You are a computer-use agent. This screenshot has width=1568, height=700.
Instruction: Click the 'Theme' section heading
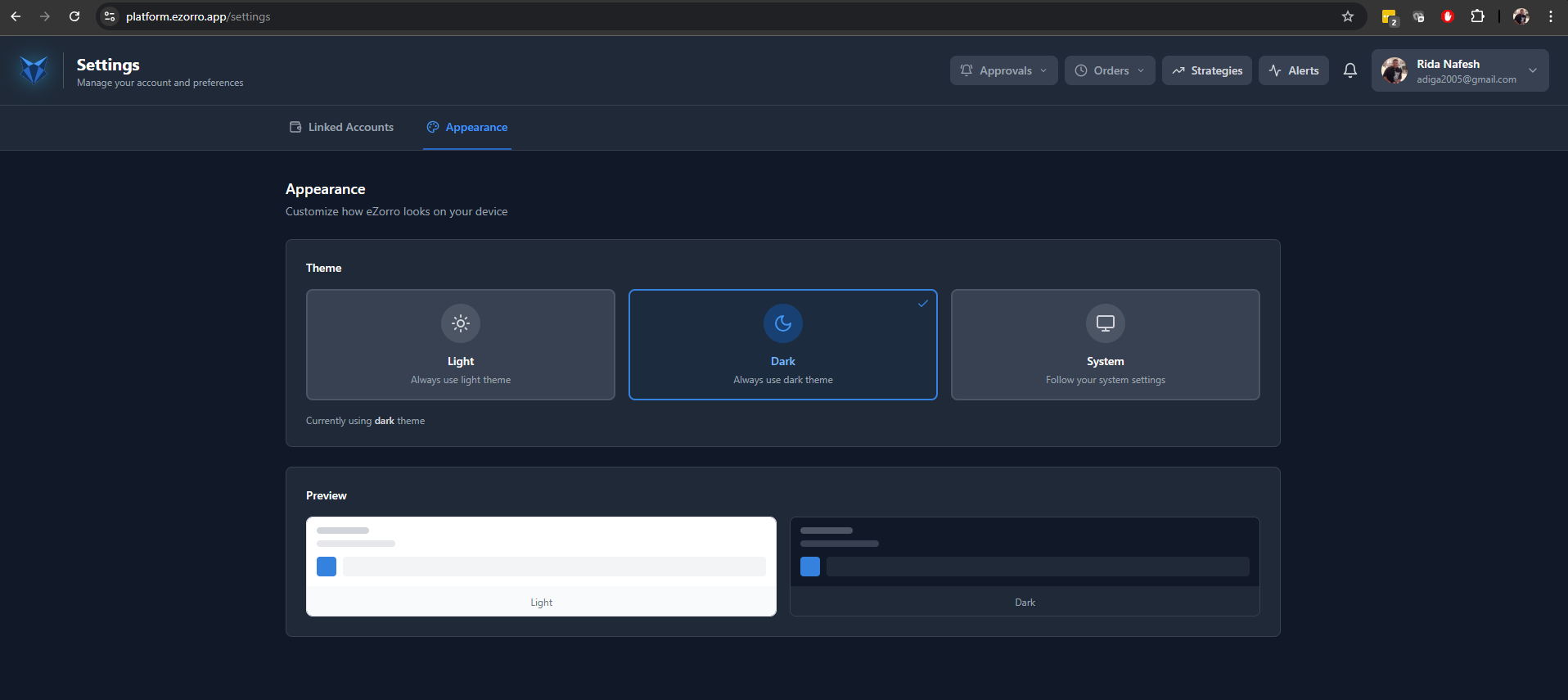[x=323, y=268]
